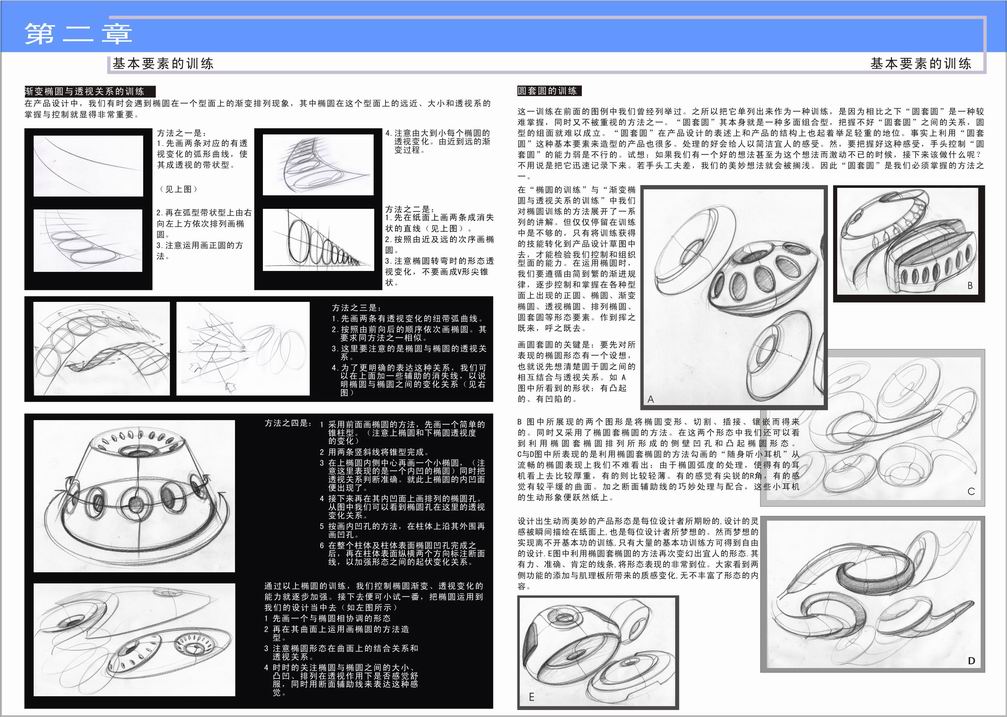This screenshot has width=1007, height=717.
Task: Open the cone with ellipse holes sketch
Action: click(x=134, y=496)
